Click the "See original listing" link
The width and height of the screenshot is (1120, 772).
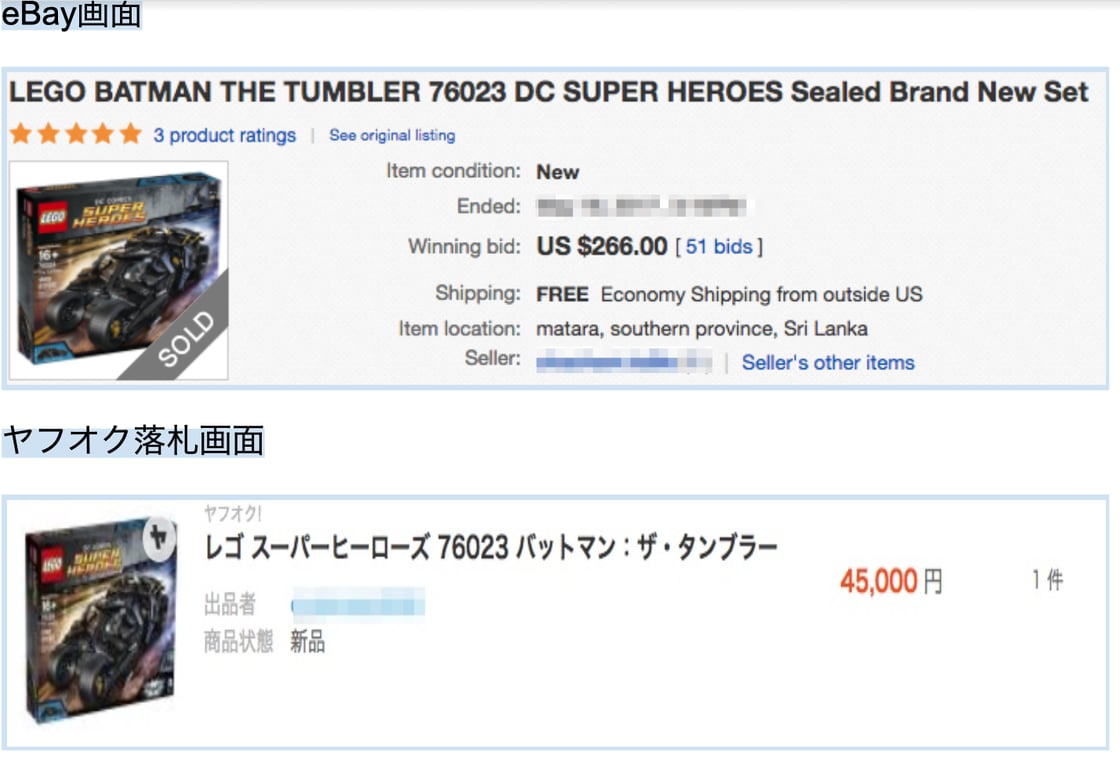click(x=392, y=136)
